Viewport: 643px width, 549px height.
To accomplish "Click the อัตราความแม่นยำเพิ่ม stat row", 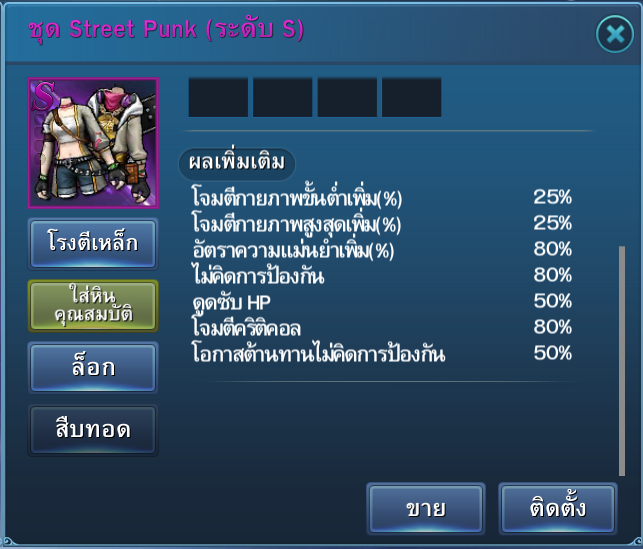I will pos(382,250).
